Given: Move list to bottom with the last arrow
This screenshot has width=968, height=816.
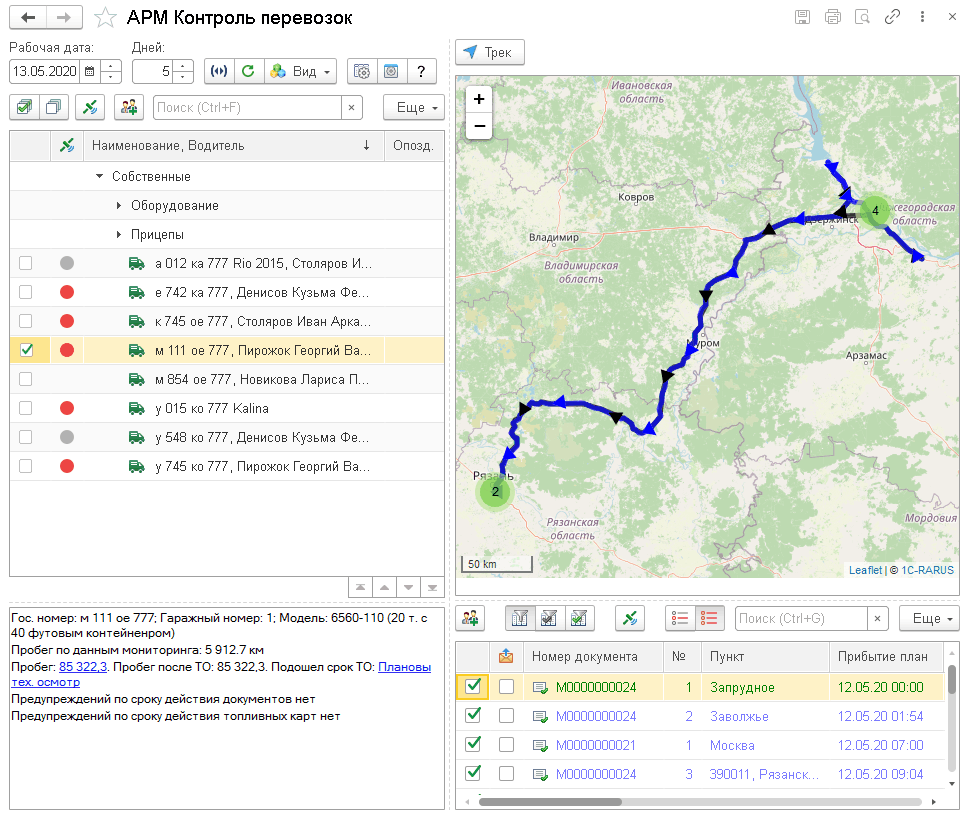Looking at the screenshot, I should click(x=432, y=588).
